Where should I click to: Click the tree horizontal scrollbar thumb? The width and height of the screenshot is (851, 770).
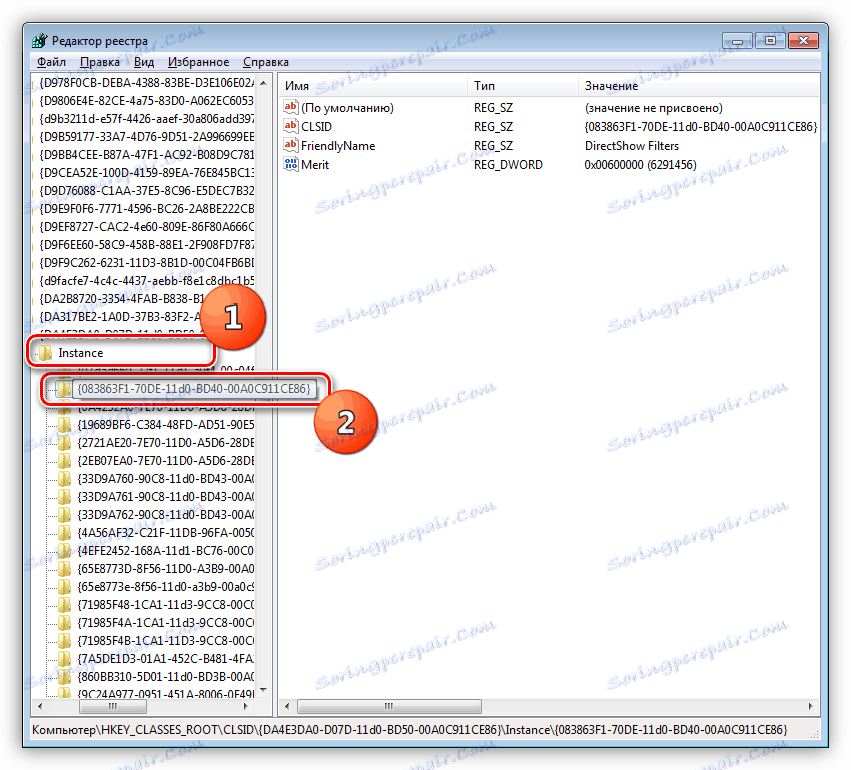coord(112,706)
